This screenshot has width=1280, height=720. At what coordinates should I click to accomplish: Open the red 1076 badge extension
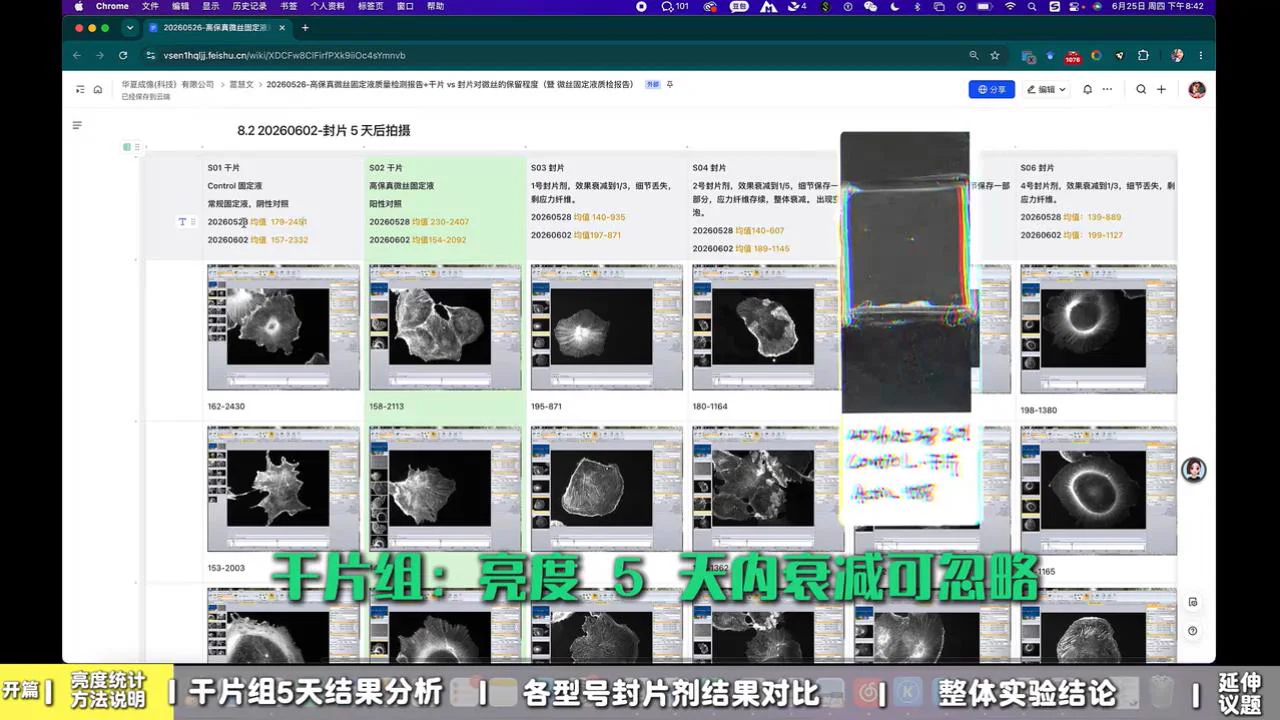[1072, 56]
